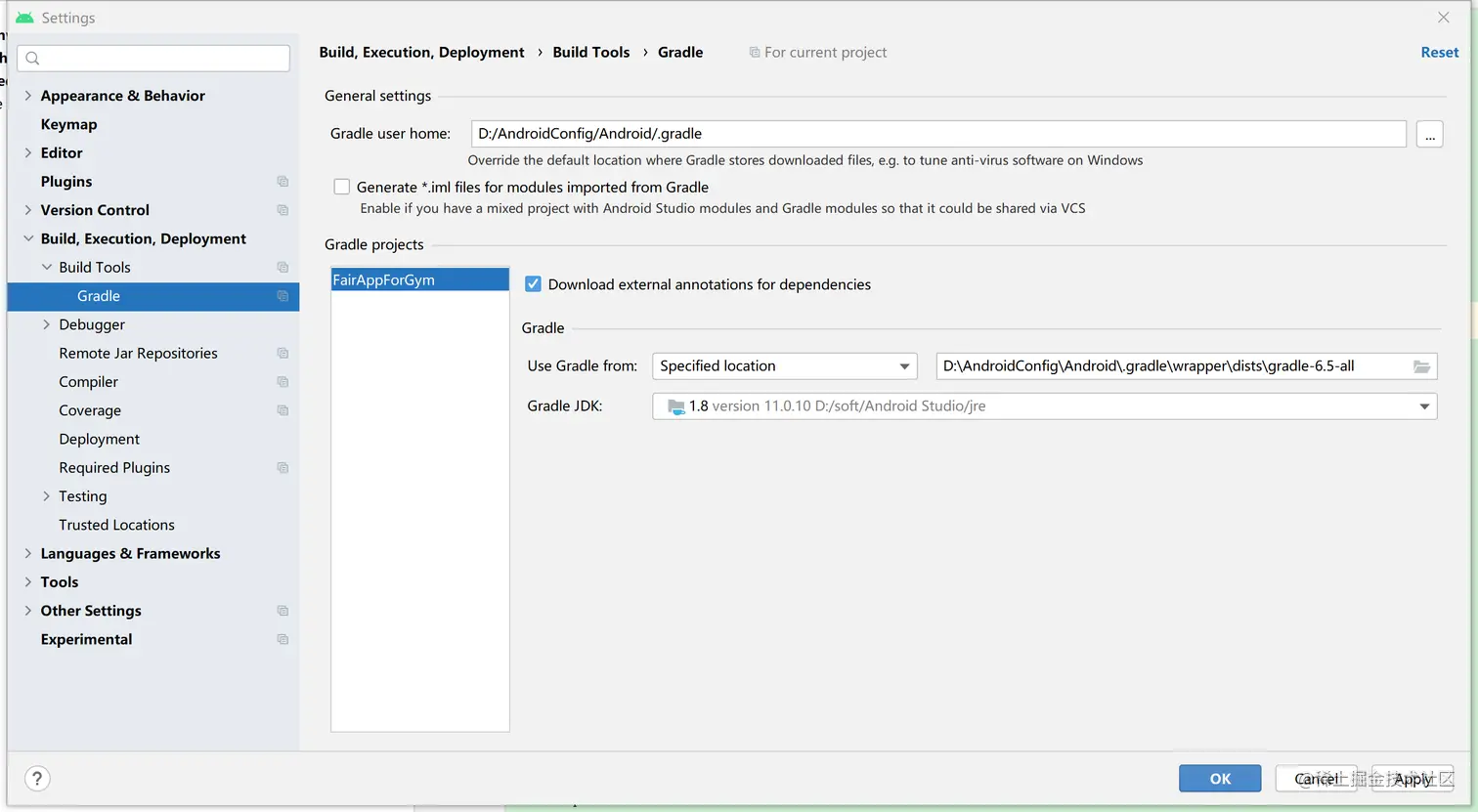This screenshot has height=812, width=1478.
Task: Click the project-level icon beside Compiler
Action: 283,382
